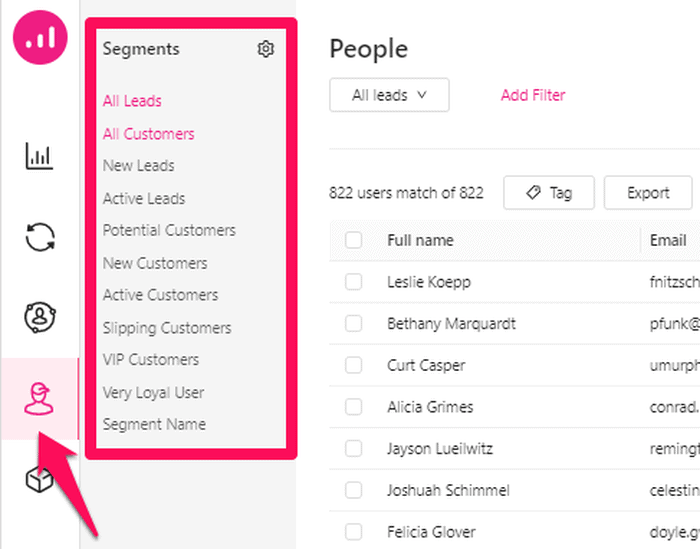Open the bar chart analytics sidebar icon

click(40, 156)
